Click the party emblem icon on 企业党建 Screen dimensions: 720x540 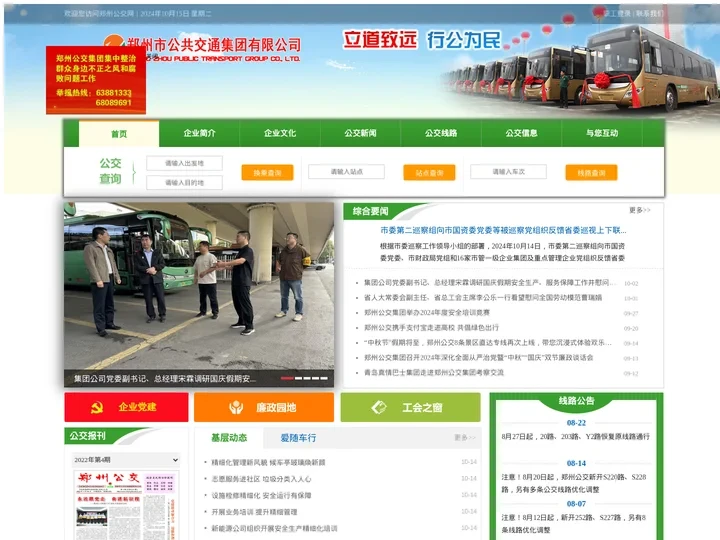click(97, 407)
